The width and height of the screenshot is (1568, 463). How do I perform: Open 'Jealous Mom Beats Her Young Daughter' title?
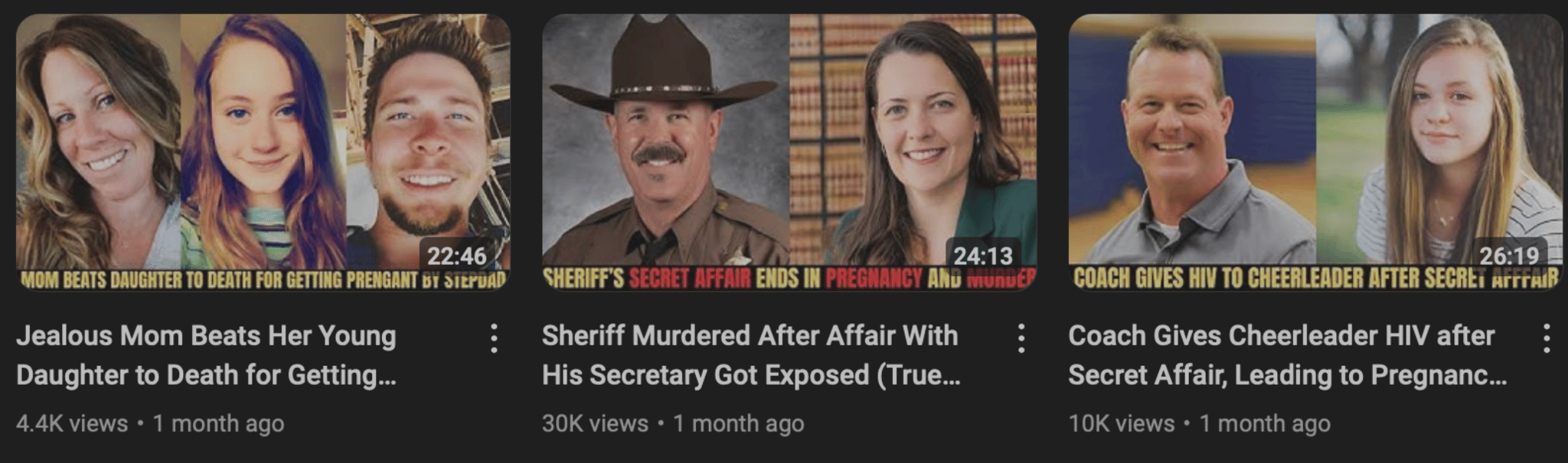click(207, 355)
